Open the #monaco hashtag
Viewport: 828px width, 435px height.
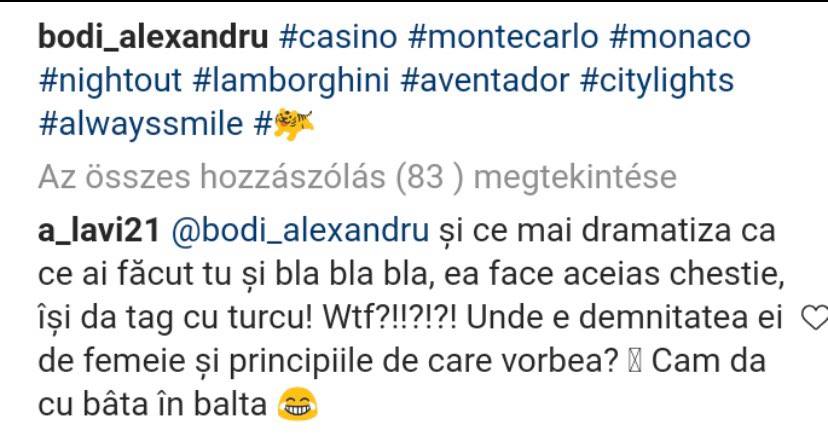click(680, 37)
